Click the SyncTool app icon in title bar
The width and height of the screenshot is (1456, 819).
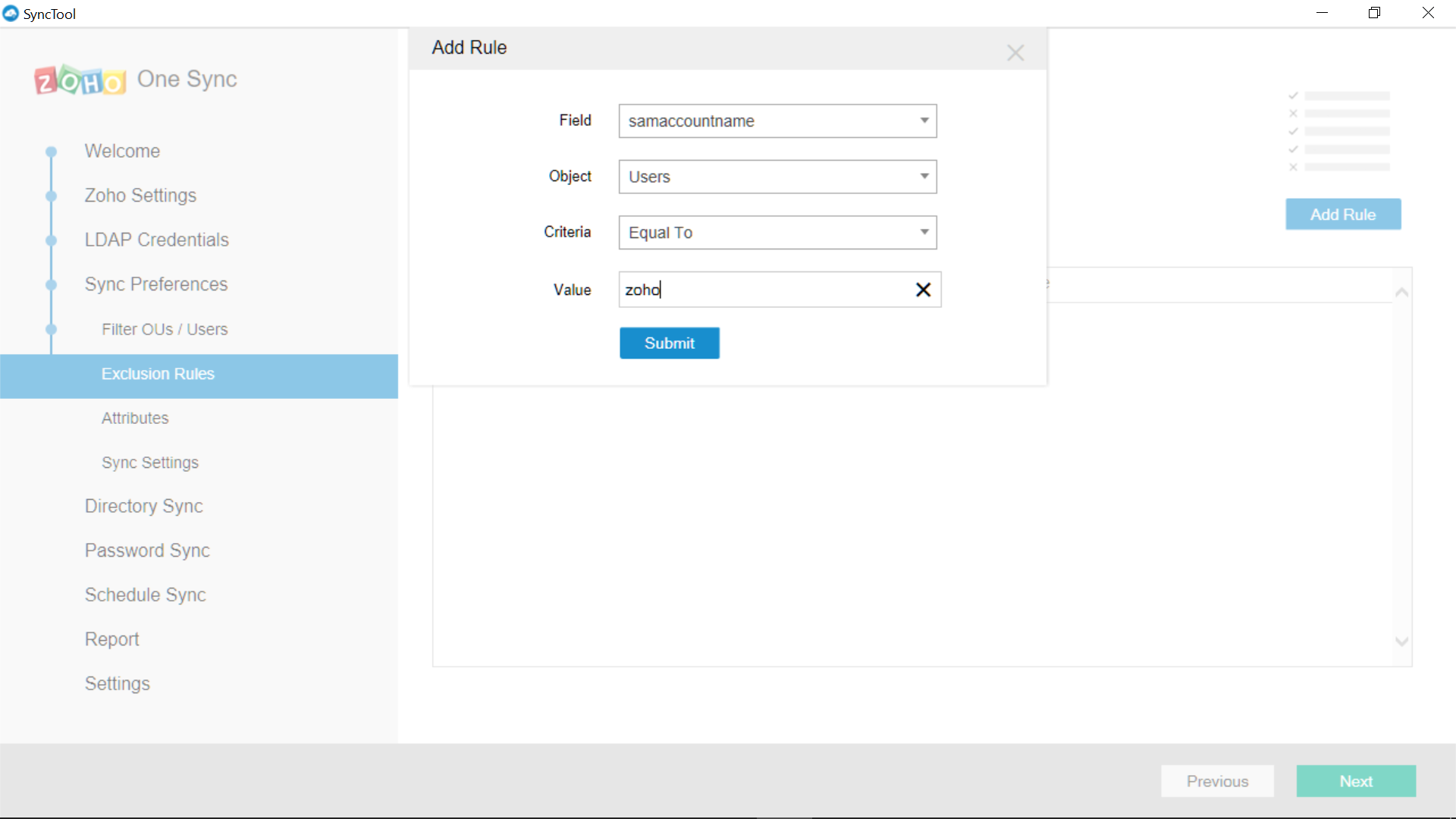11,14
